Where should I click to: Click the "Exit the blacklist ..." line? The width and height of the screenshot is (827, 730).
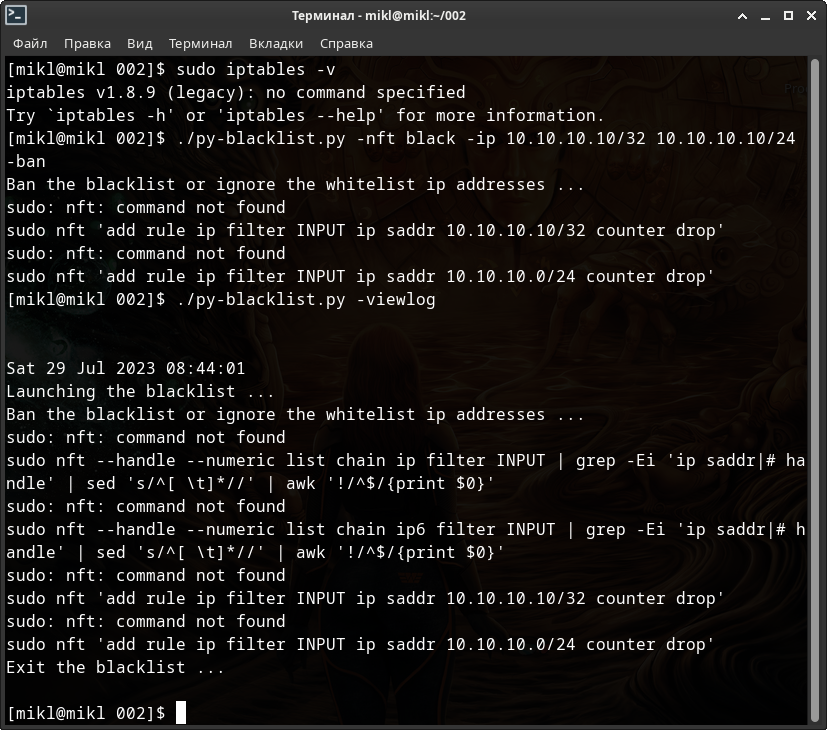(115, 667)
